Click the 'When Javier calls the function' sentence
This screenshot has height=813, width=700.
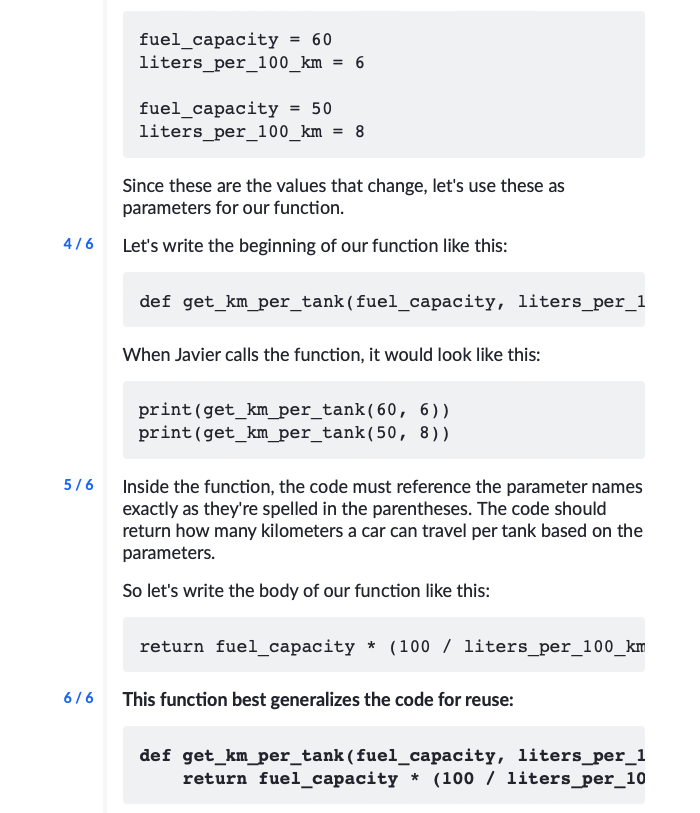click(331, 355)
